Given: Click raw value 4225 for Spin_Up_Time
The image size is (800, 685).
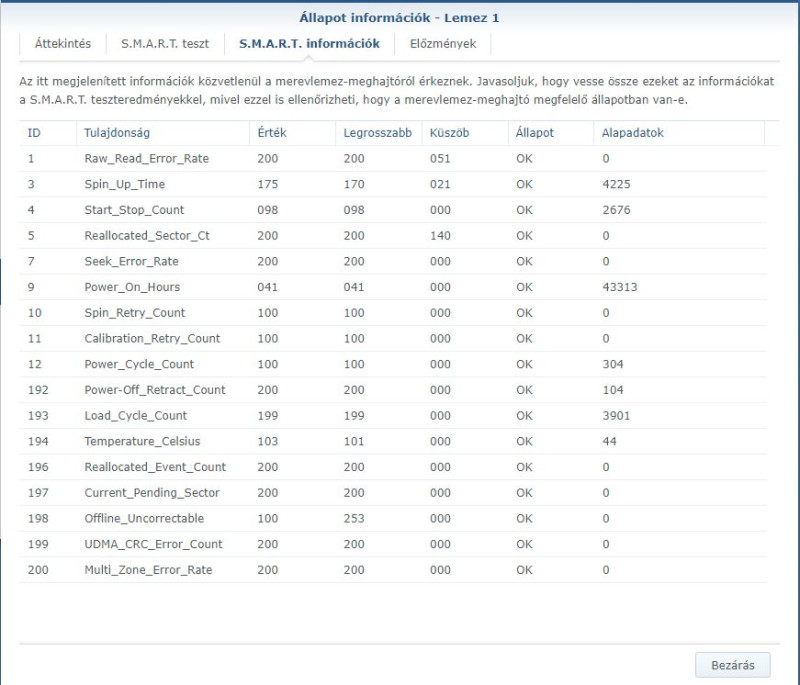Looking at the screenshot, I should pos(616,184).
